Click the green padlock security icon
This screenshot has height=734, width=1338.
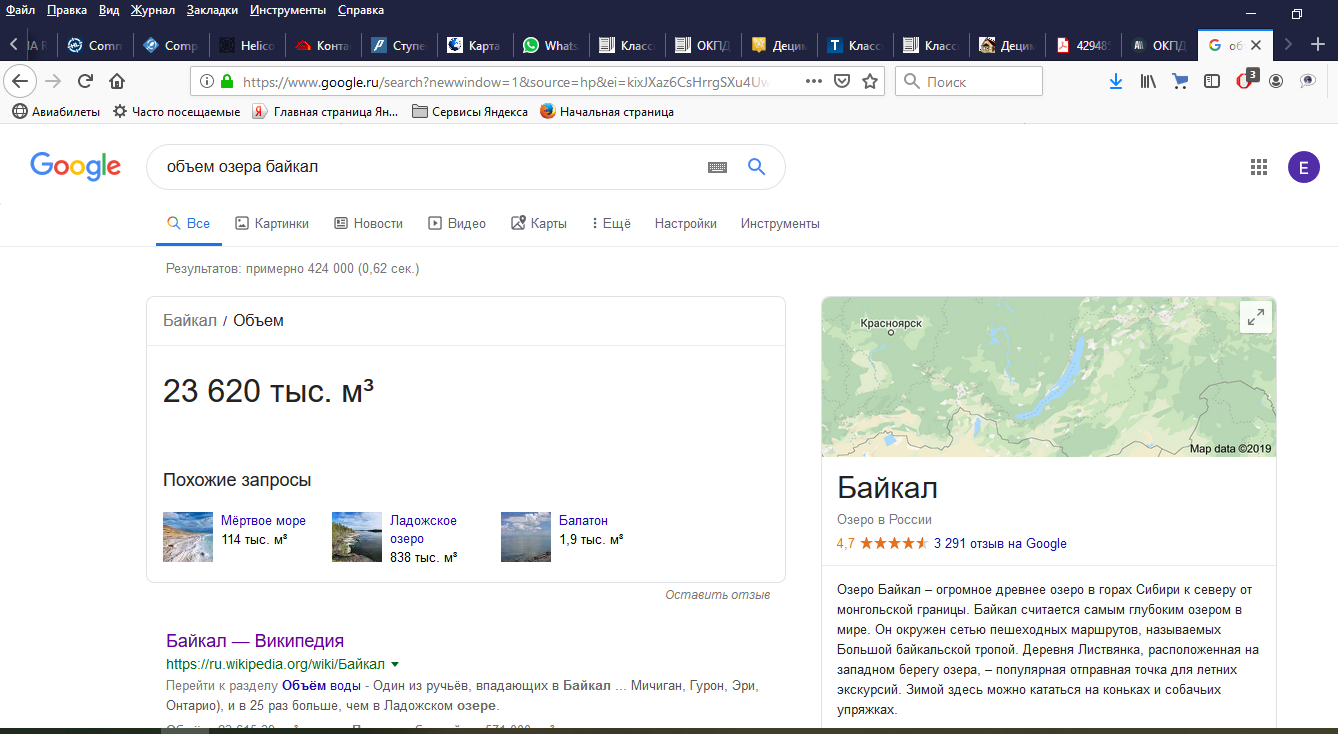click(x=227, y=81)
